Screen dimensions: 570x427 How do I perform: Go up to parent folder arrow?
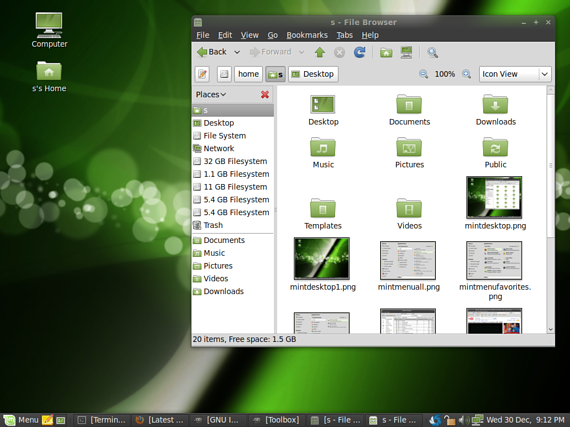tap(320, 52)
